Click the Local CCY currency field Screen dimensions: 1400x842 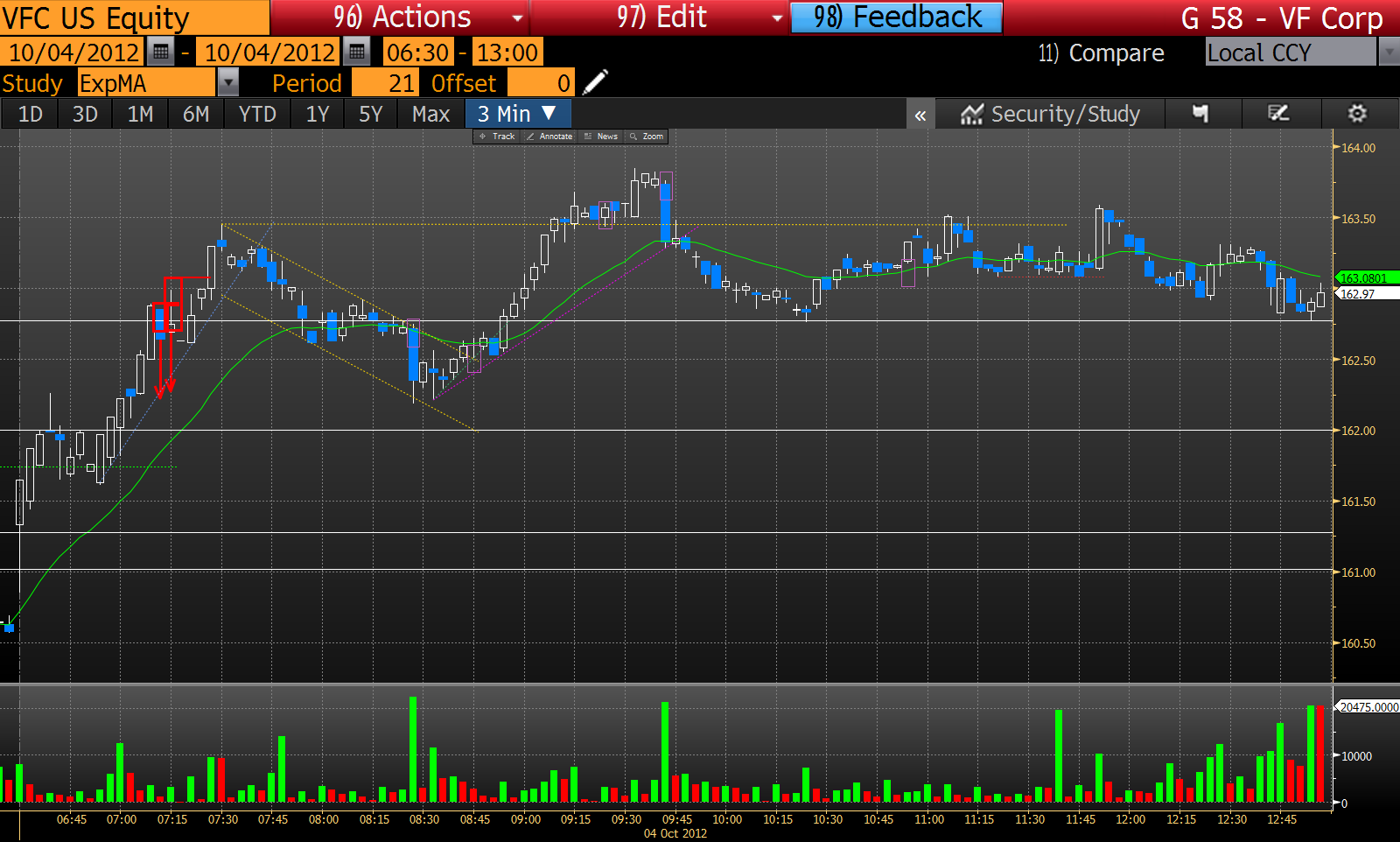click(x=1291, y=53)
